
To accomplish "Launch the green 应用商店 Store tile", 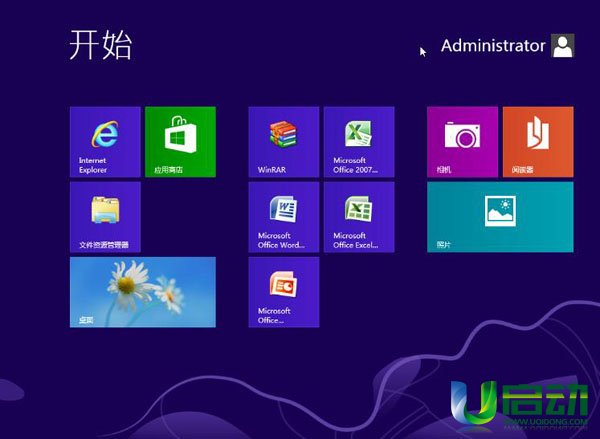I will click(x=180, y=142).
